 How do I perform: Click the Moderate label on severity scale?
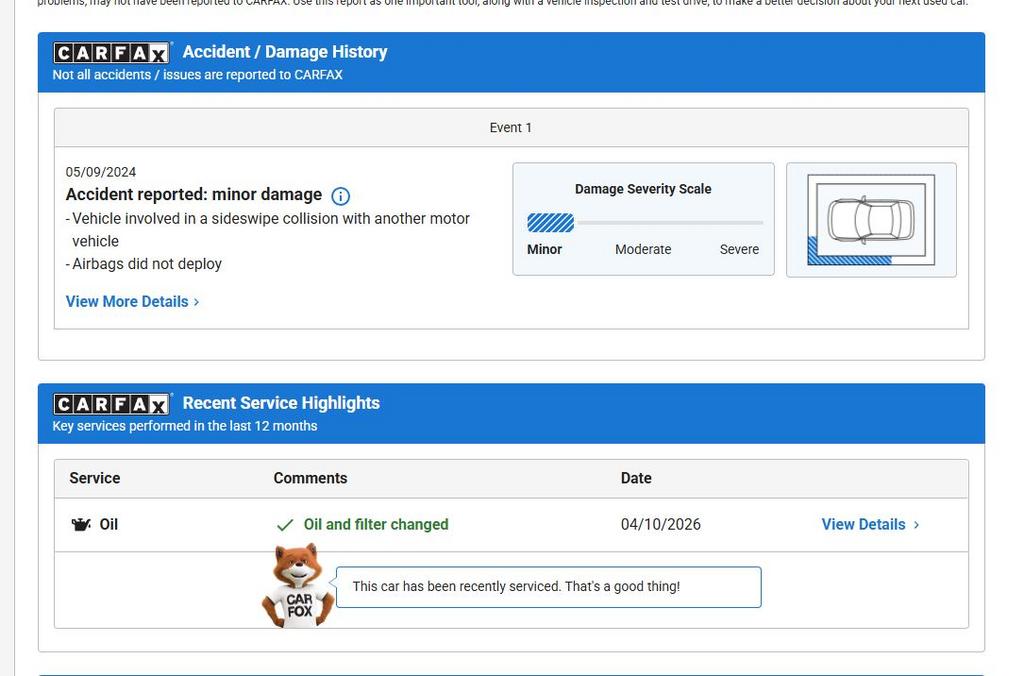pyautogui.click(x=643, y=249)
